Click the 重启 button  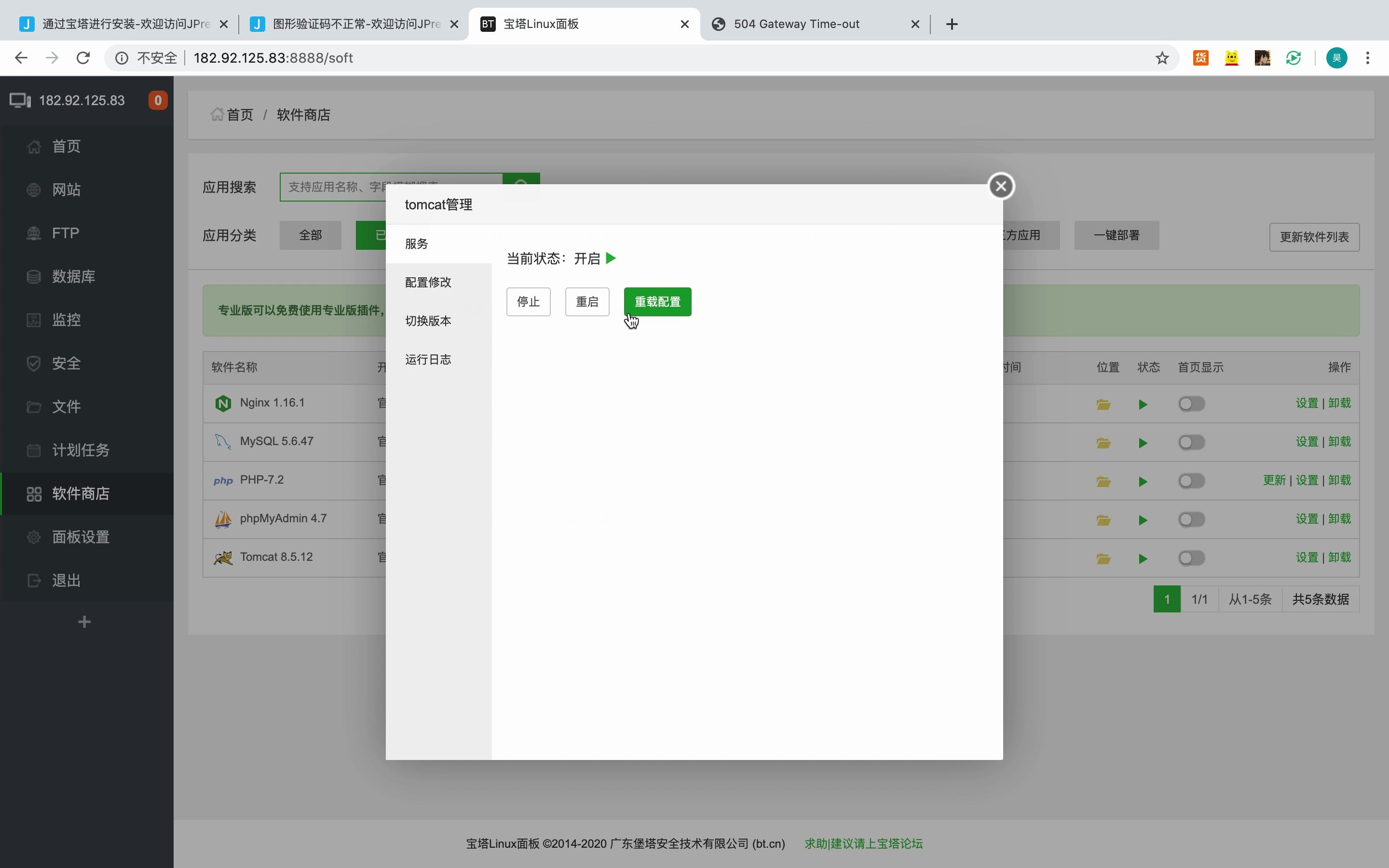click(x=586, y=301)
